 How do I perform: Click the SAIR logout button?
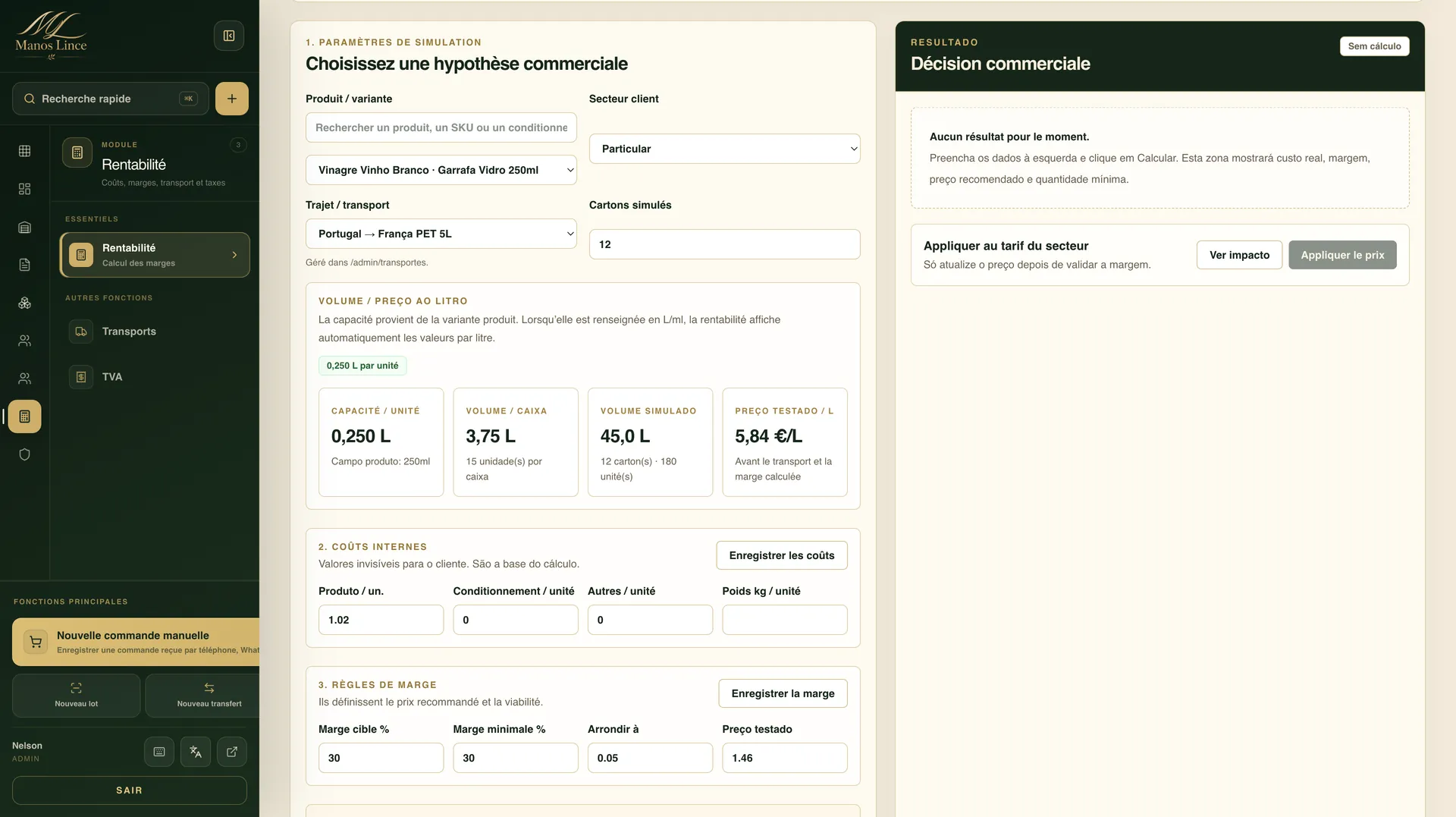[x=130, y=790]
